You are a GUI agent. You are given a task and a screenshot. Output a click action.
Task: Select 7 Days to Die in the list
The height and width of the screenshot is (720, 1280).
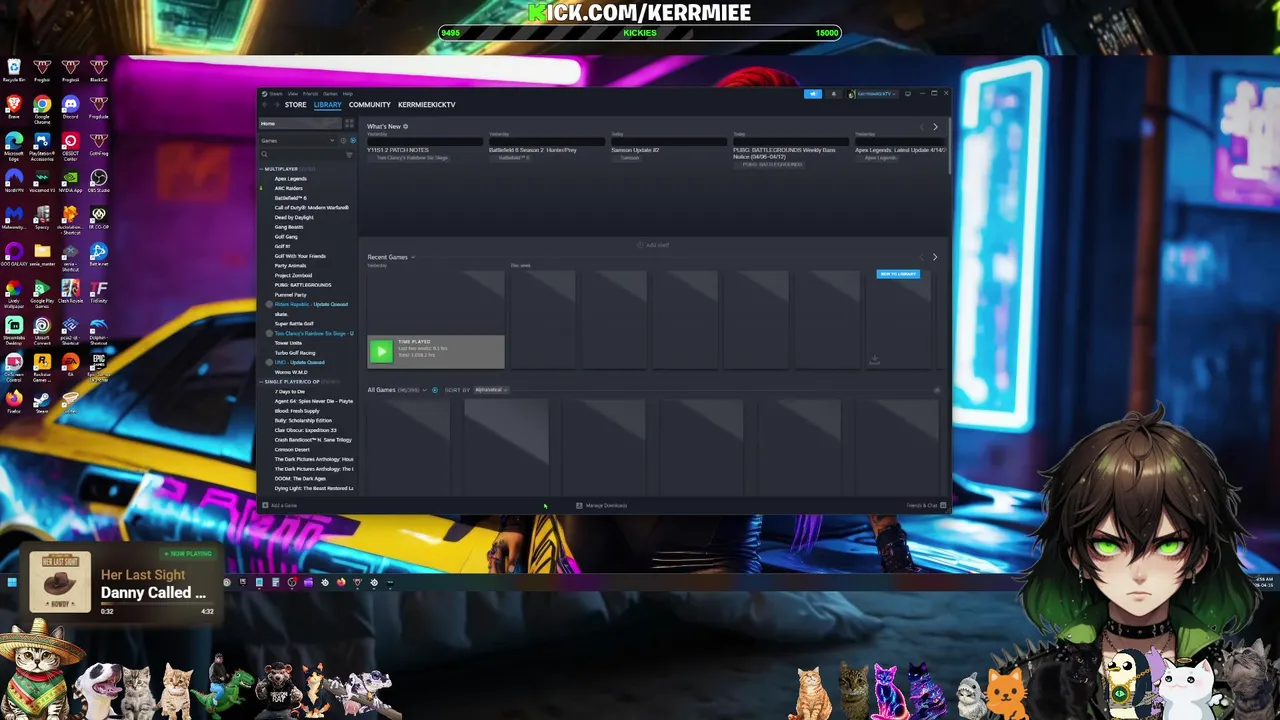(x=290, y=391)
